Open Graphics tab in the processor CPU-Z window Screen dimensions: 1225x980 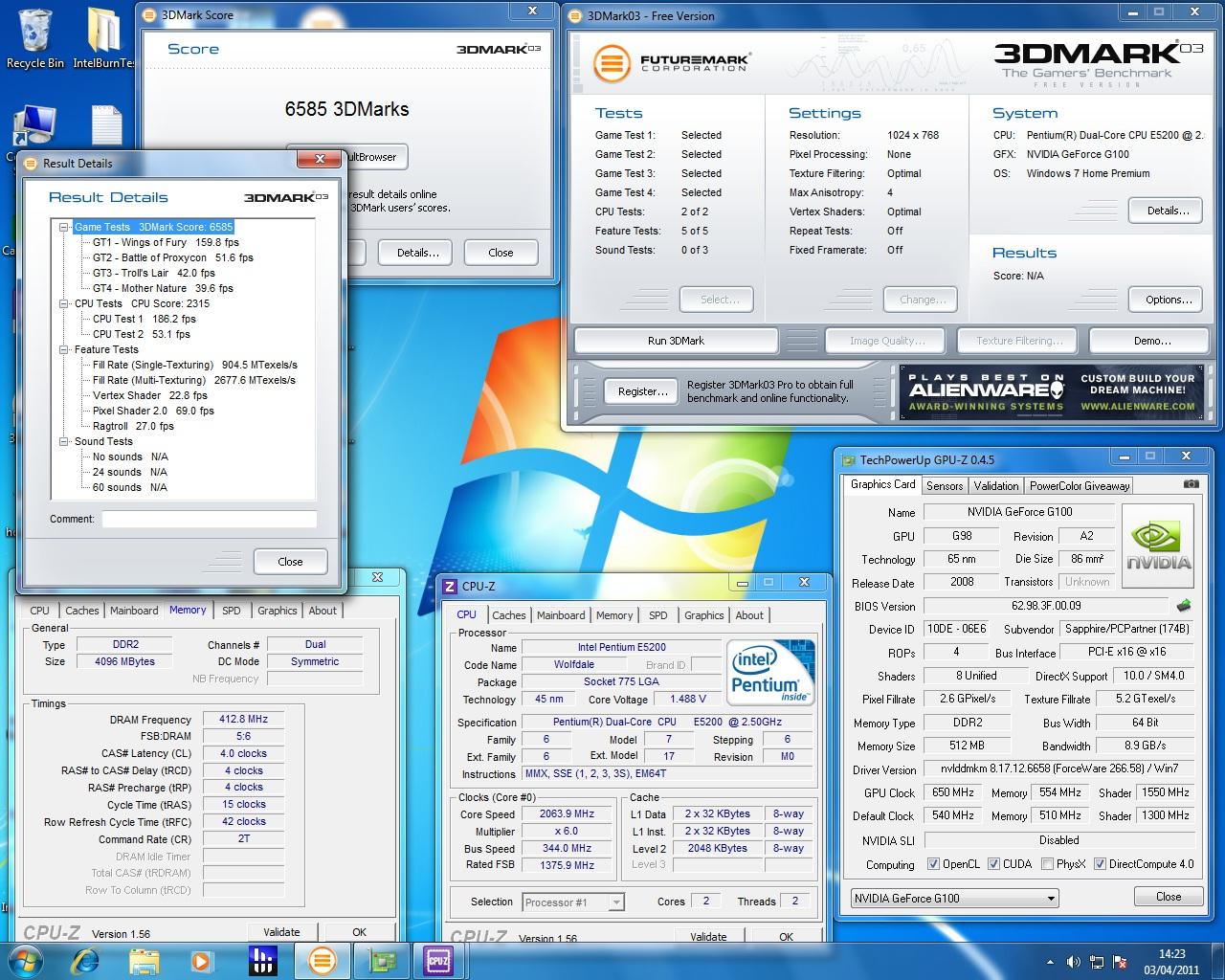[704, 615]
